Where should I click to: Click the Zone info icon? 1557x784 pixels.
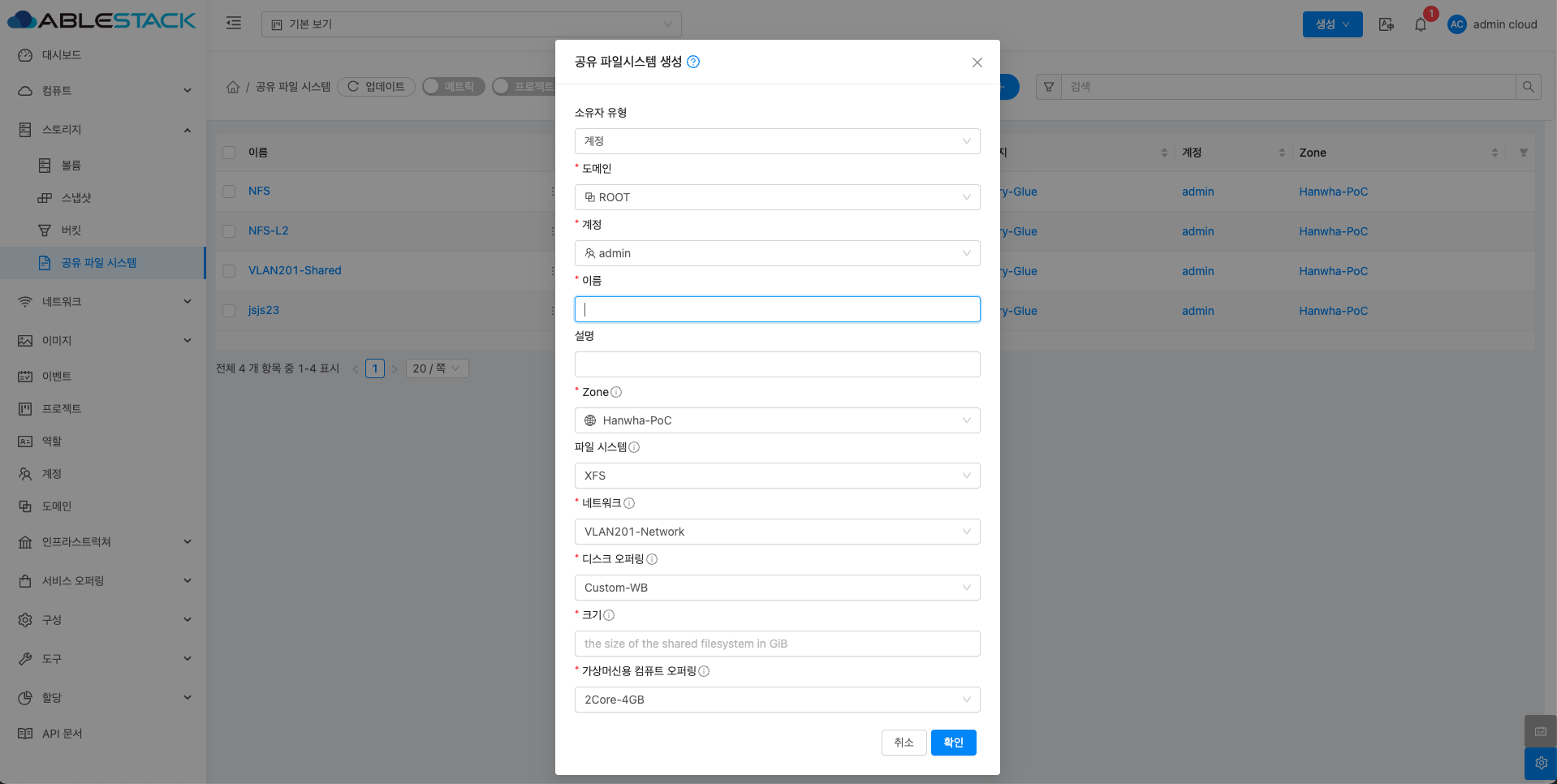click(x=616, y=392)
